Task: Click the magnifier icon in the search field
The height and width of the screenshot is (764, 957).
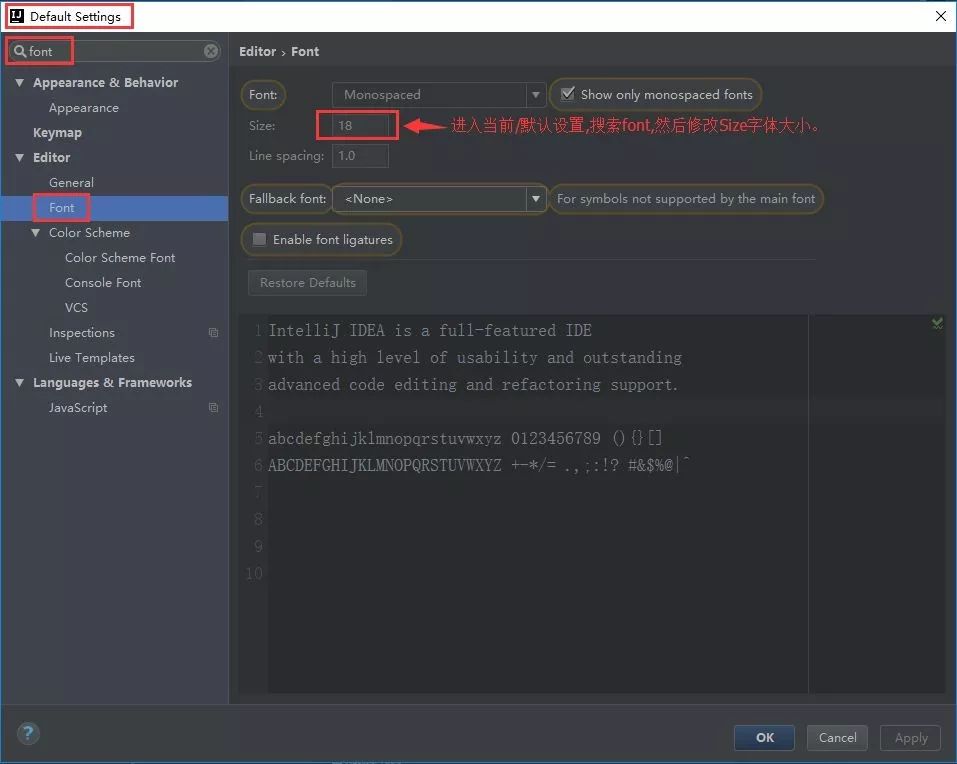Action: [22, 50]
